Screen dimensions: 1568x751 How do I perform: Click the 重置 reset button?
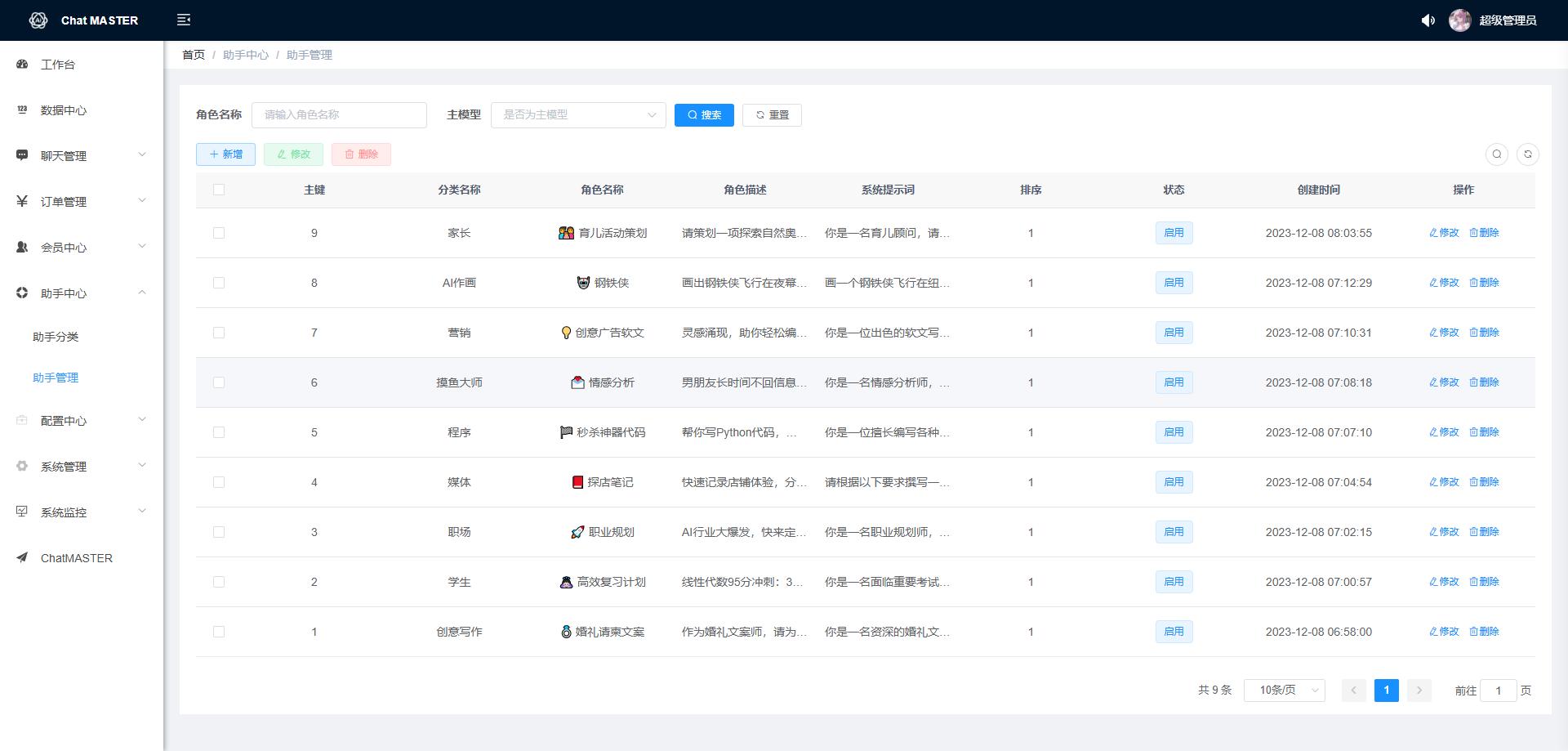[772, 115]
